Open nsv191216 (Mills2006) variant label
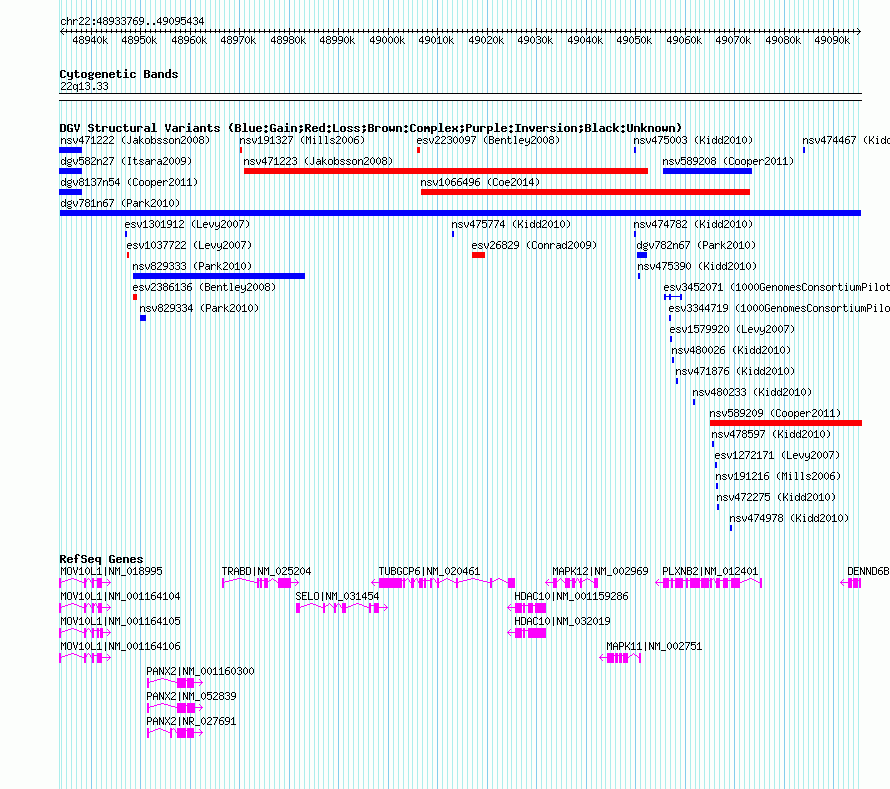The image size is (890, 789). point(778,476)
